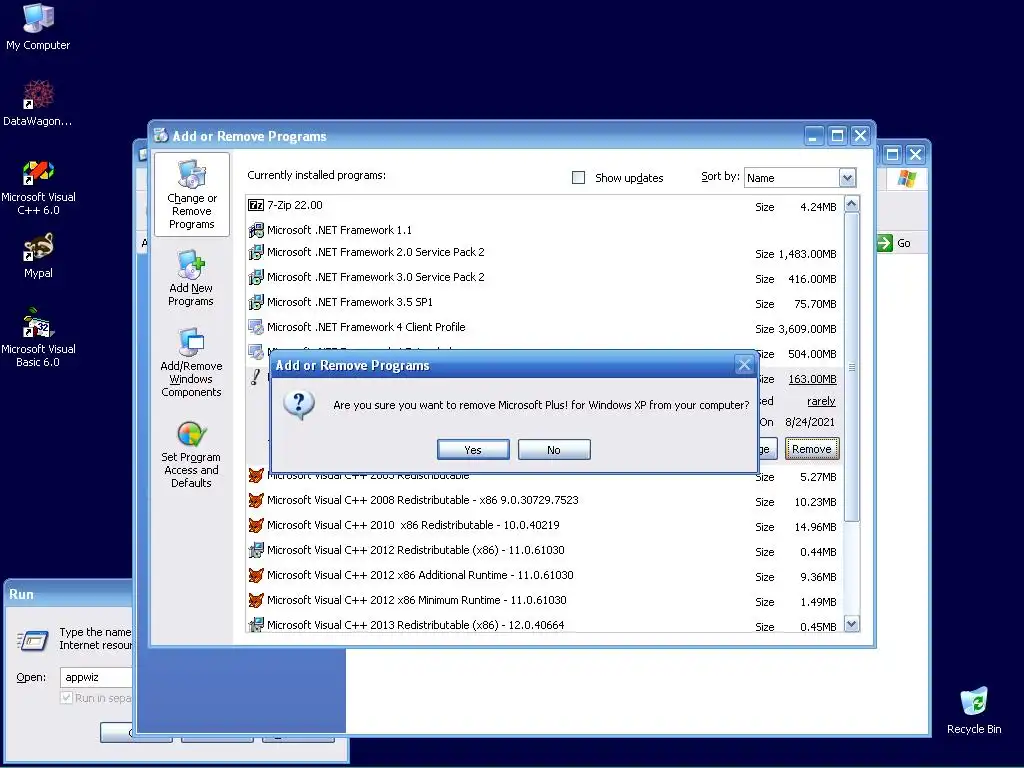Screen dimensions: 1024x768
Task: Click Open field containing appwiz in Run
Action: coord(97,677)
